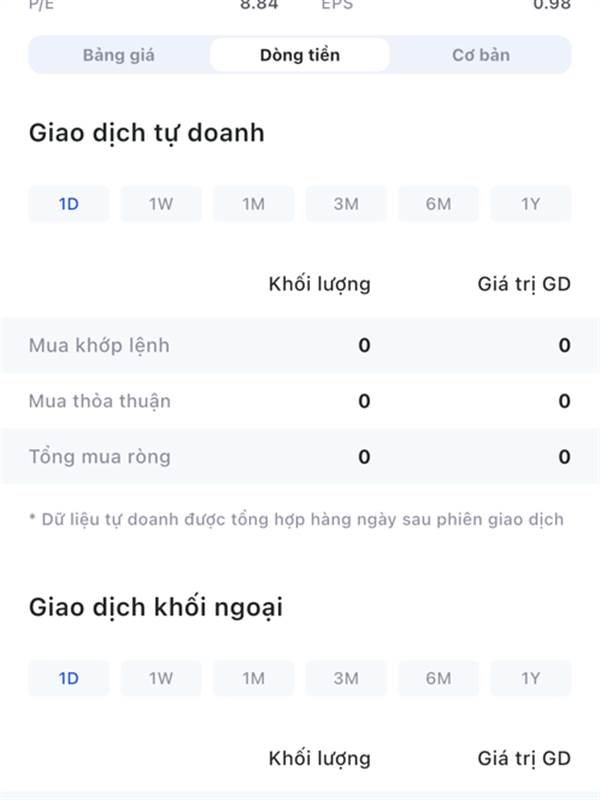600x800 pixels.
Task: Select 3M period for Giao dịch khối ngoại
Action: pos(346,679)
